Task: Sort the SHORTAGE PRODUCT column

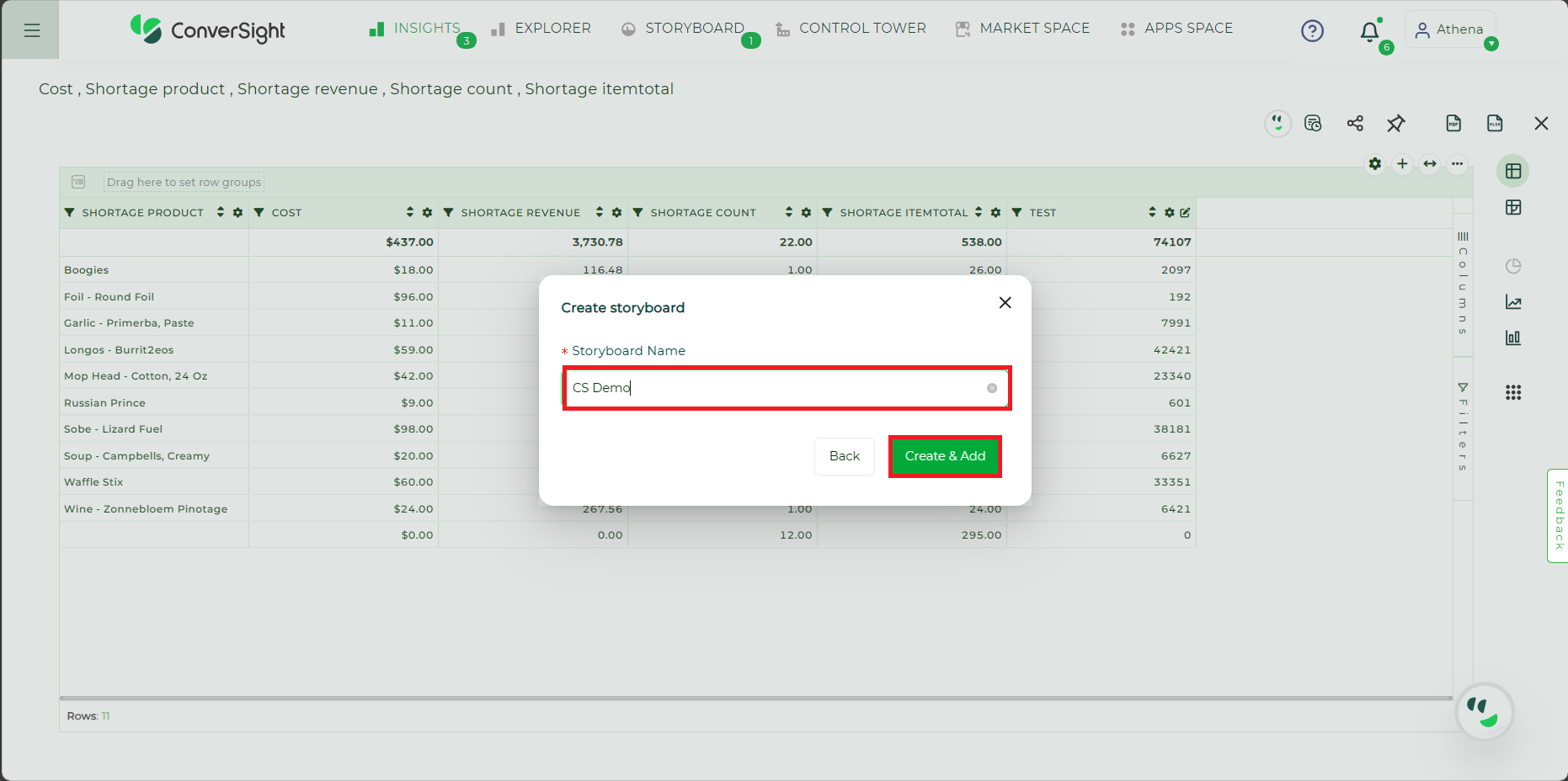Action: pos(221,212)
